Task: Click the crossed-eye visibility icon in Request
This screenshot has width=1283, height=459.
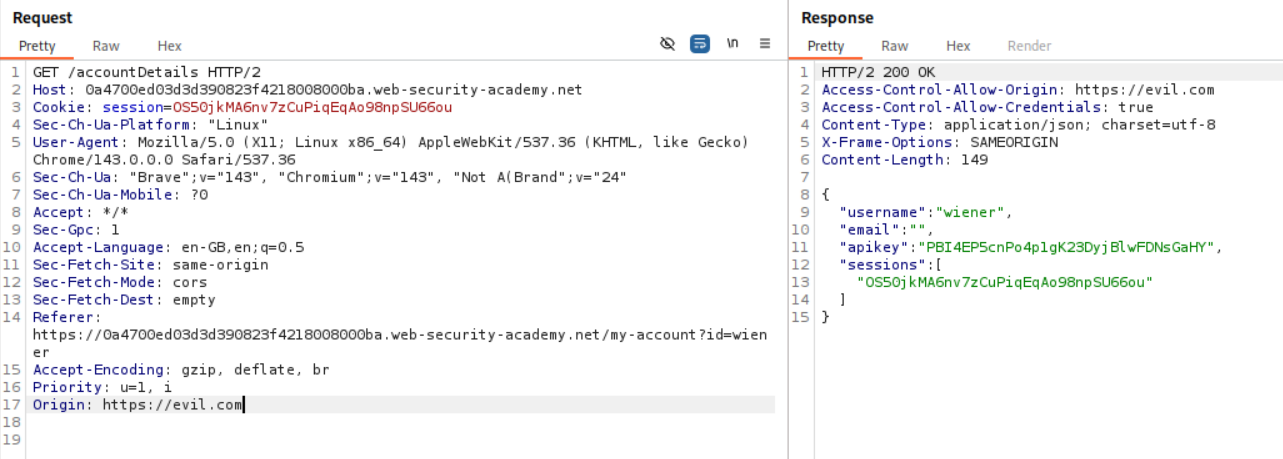Action: 668,44
